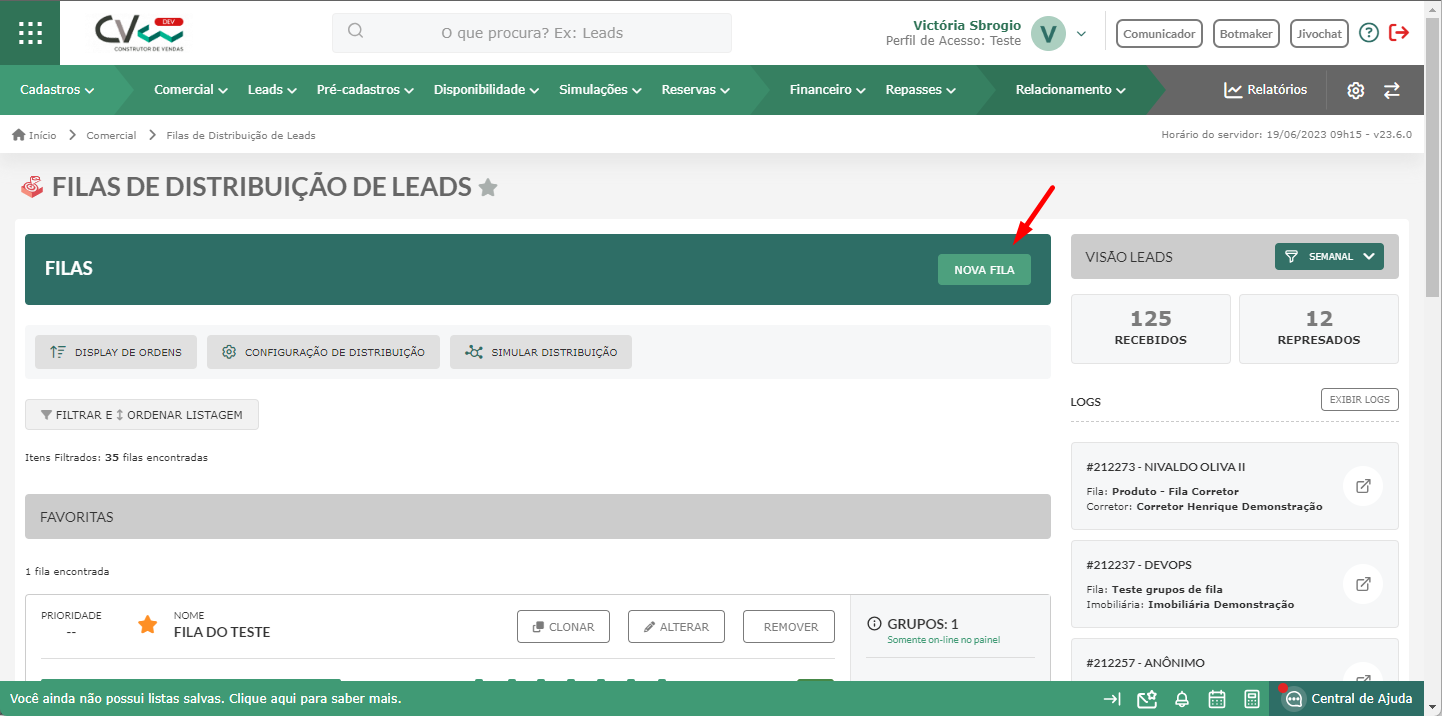Click the Nova Fila button
Screen dimensions: 1442x716
tap(984, 270)
